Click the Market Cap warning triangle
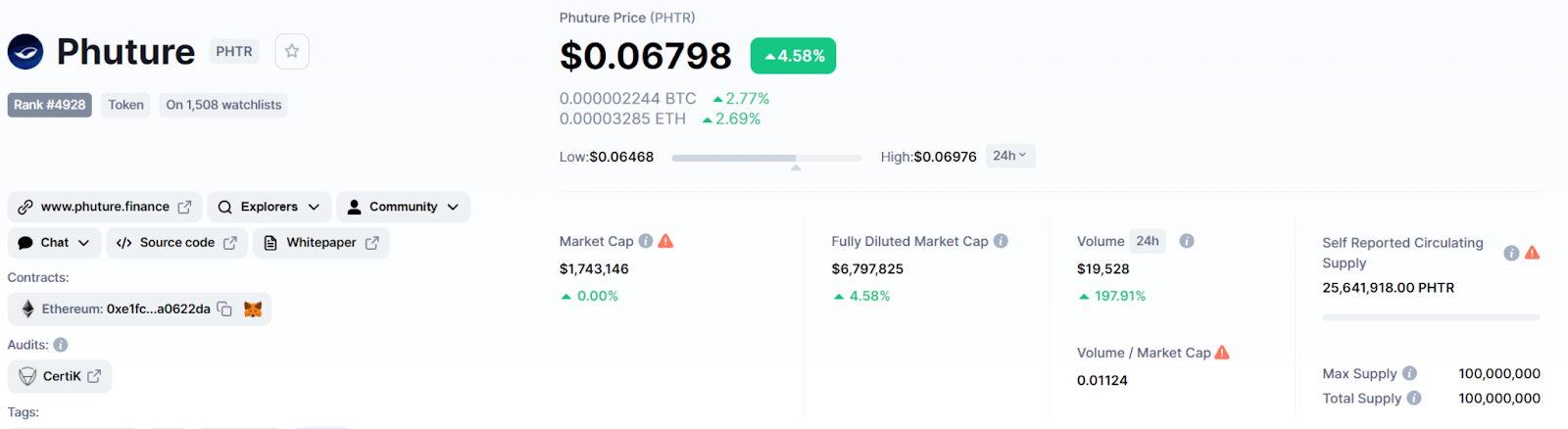The width and height of the screenshot is (1568, 429). click(x=666, y=241)
